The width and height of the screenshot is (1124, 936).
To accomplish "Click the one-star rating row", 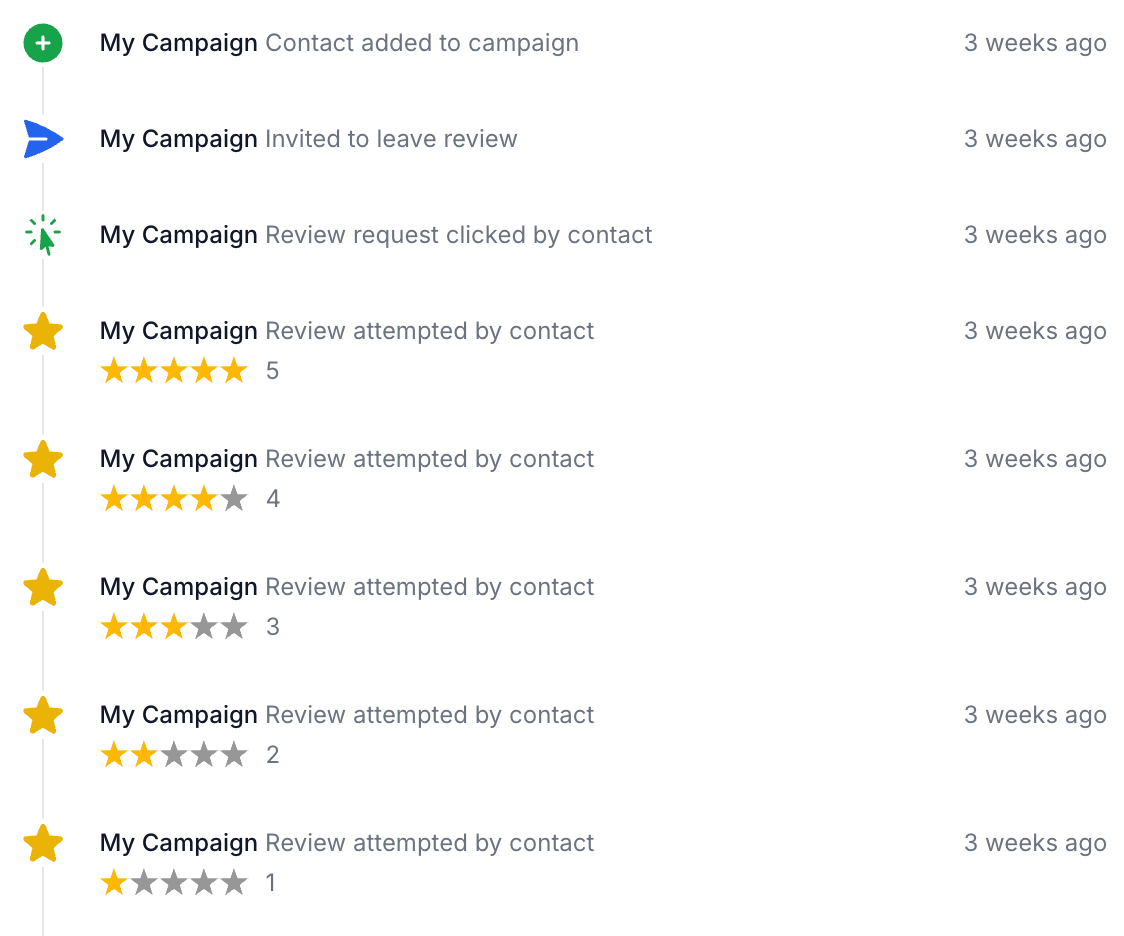I will (189, 883).
